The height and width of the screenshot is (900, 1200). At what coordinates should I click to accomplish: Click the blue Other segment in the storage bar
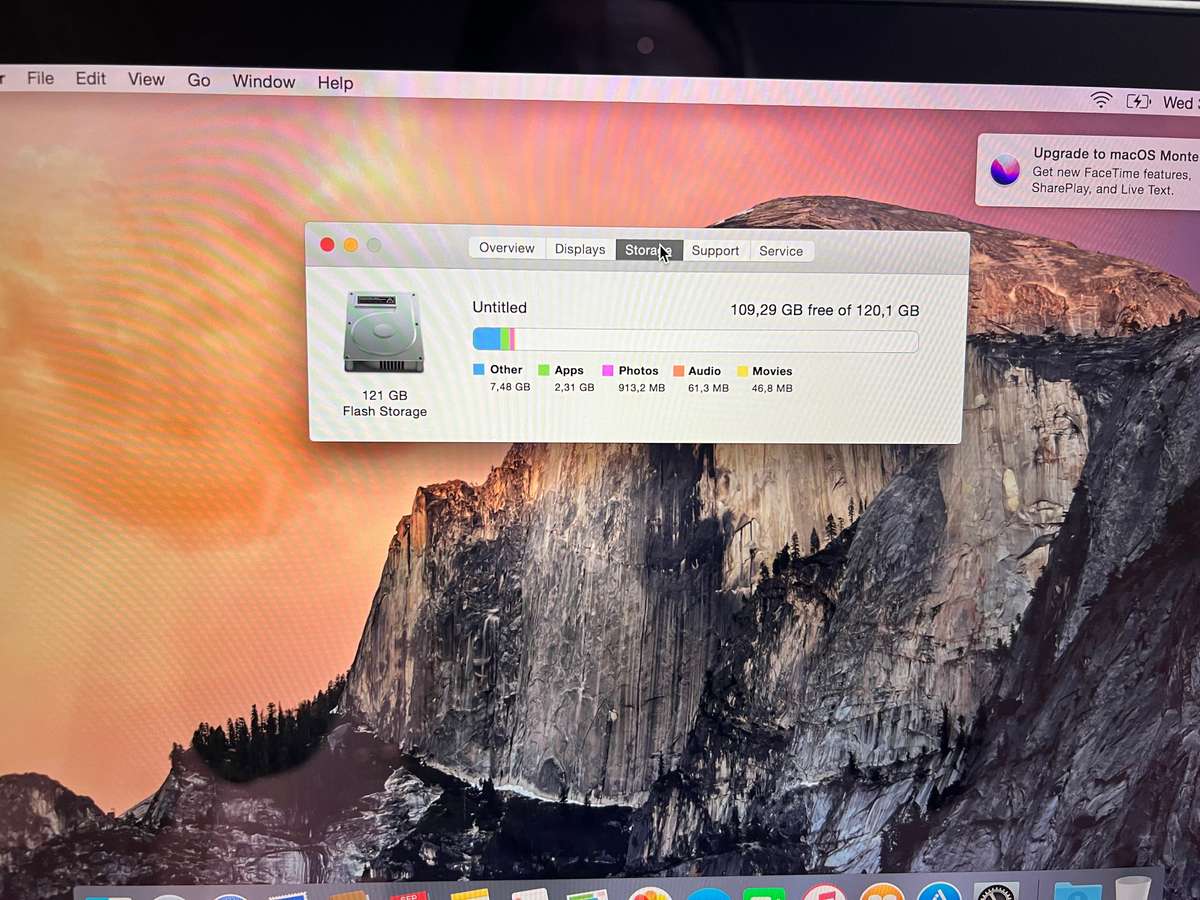[489, 338]
